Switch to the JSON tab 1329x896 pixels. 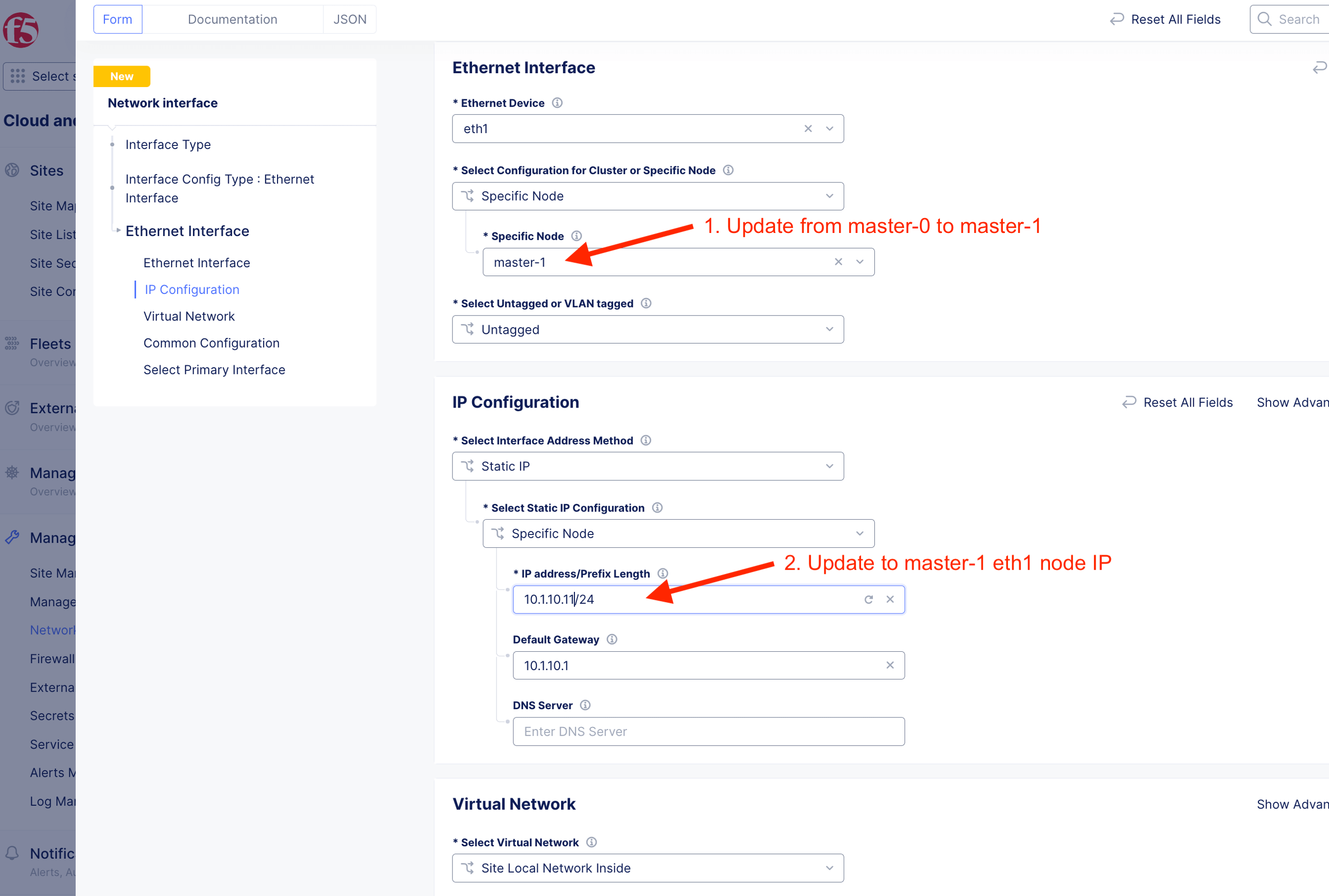click(x=350, y=19)
